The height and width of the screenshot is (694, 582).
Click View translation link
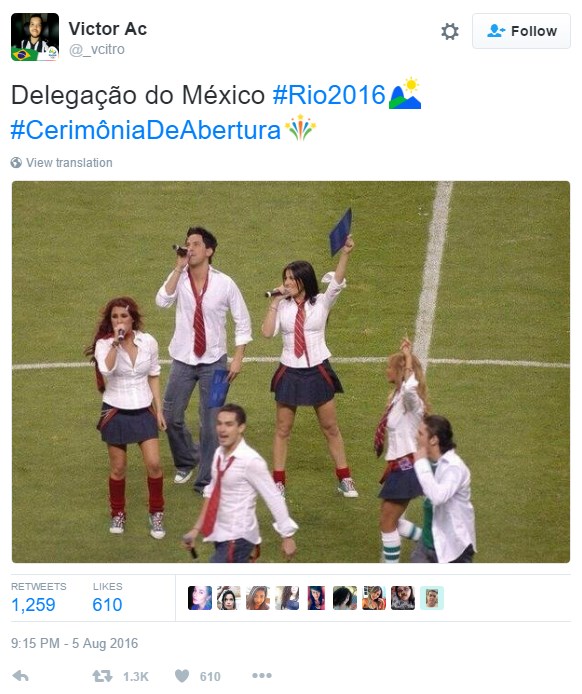click(x=69, y=162)
